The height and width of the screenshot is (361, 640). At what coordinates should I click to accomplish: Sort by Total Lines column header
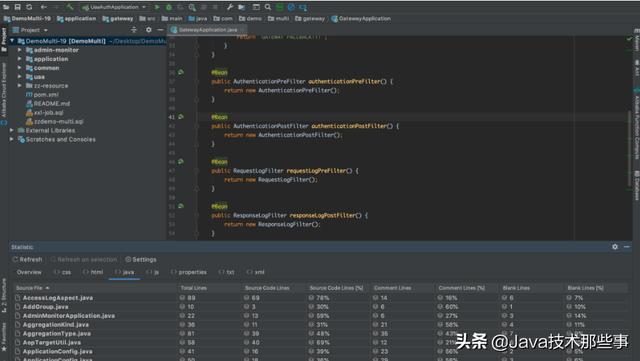pyautogui.click(x=210, y=288)
